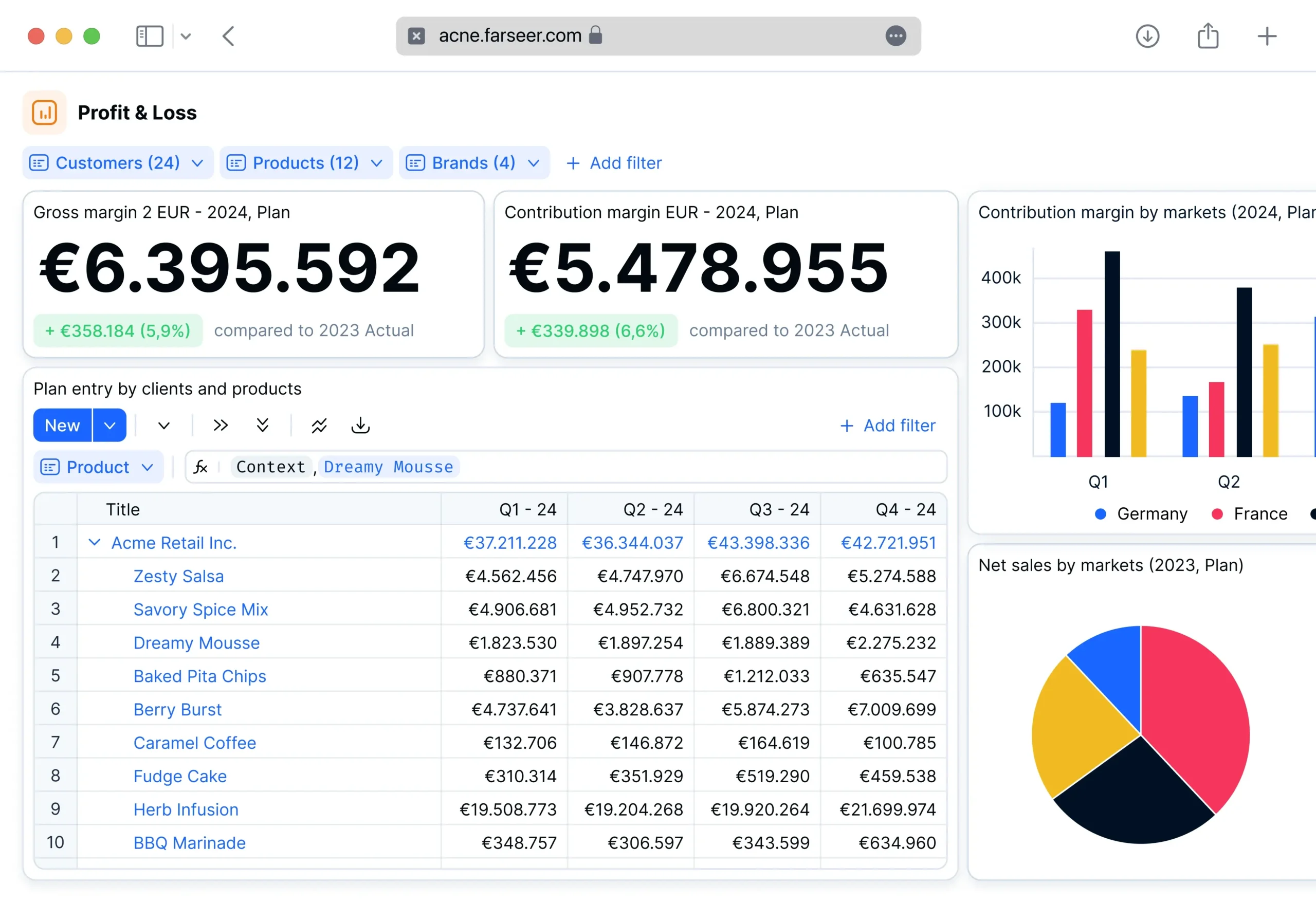This screenshot has height=903, width=1316.
Task: Click the Safari share icon
Action: tap(1208, 36)
